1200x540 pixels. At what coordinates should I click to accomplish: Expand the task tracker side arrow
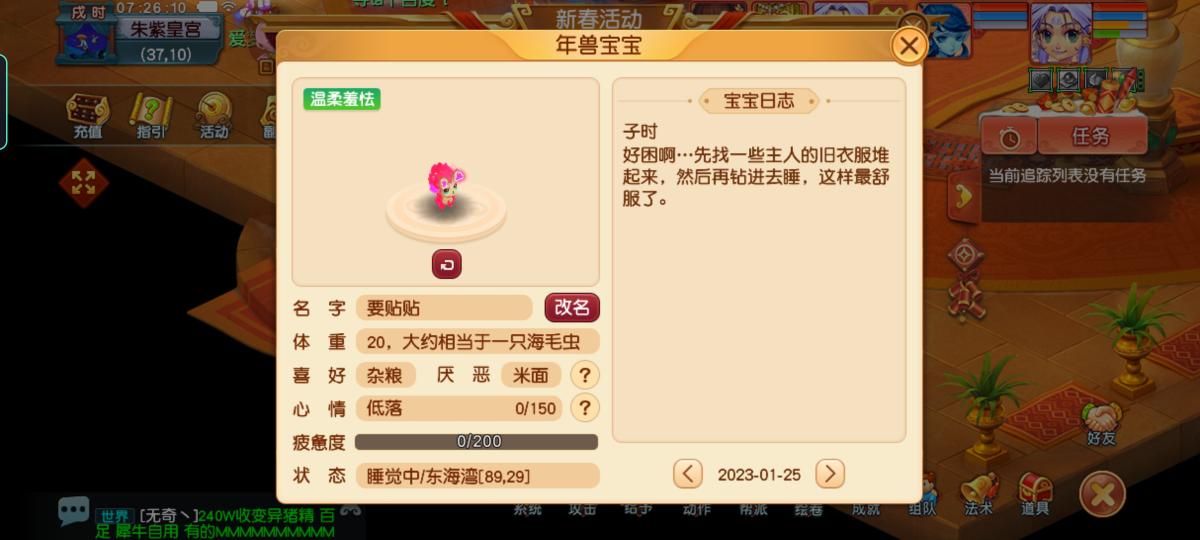coord(963,196)
